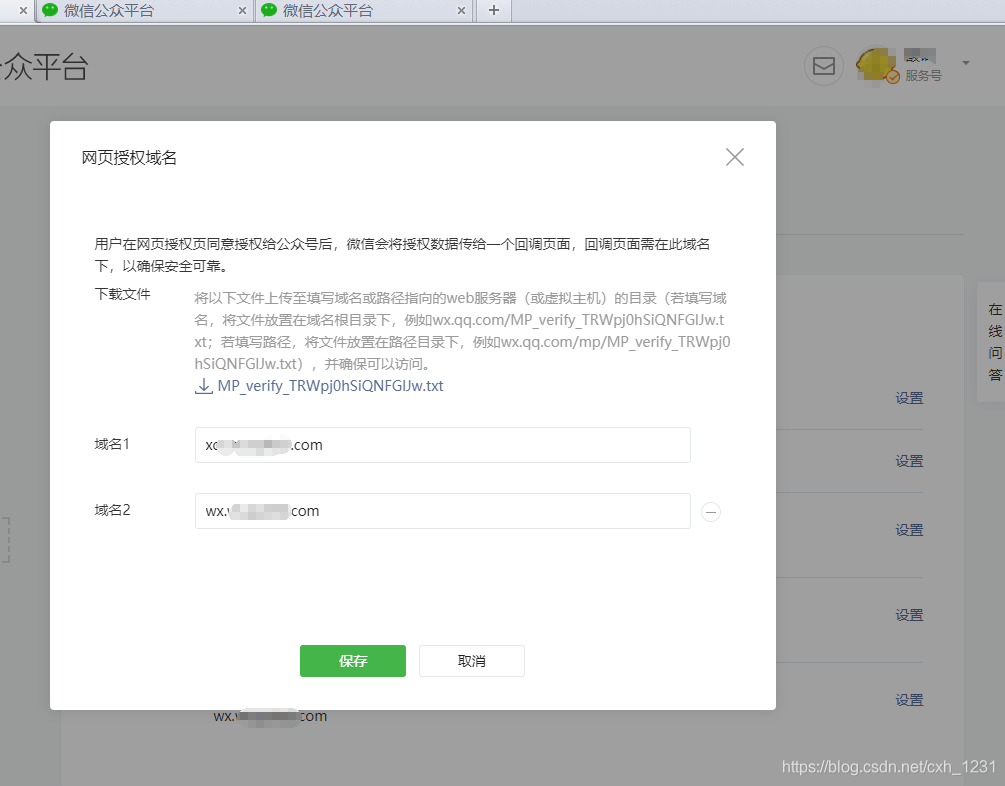Open the mail notifications icon
1005x786 pixels.
pos(823,66)
